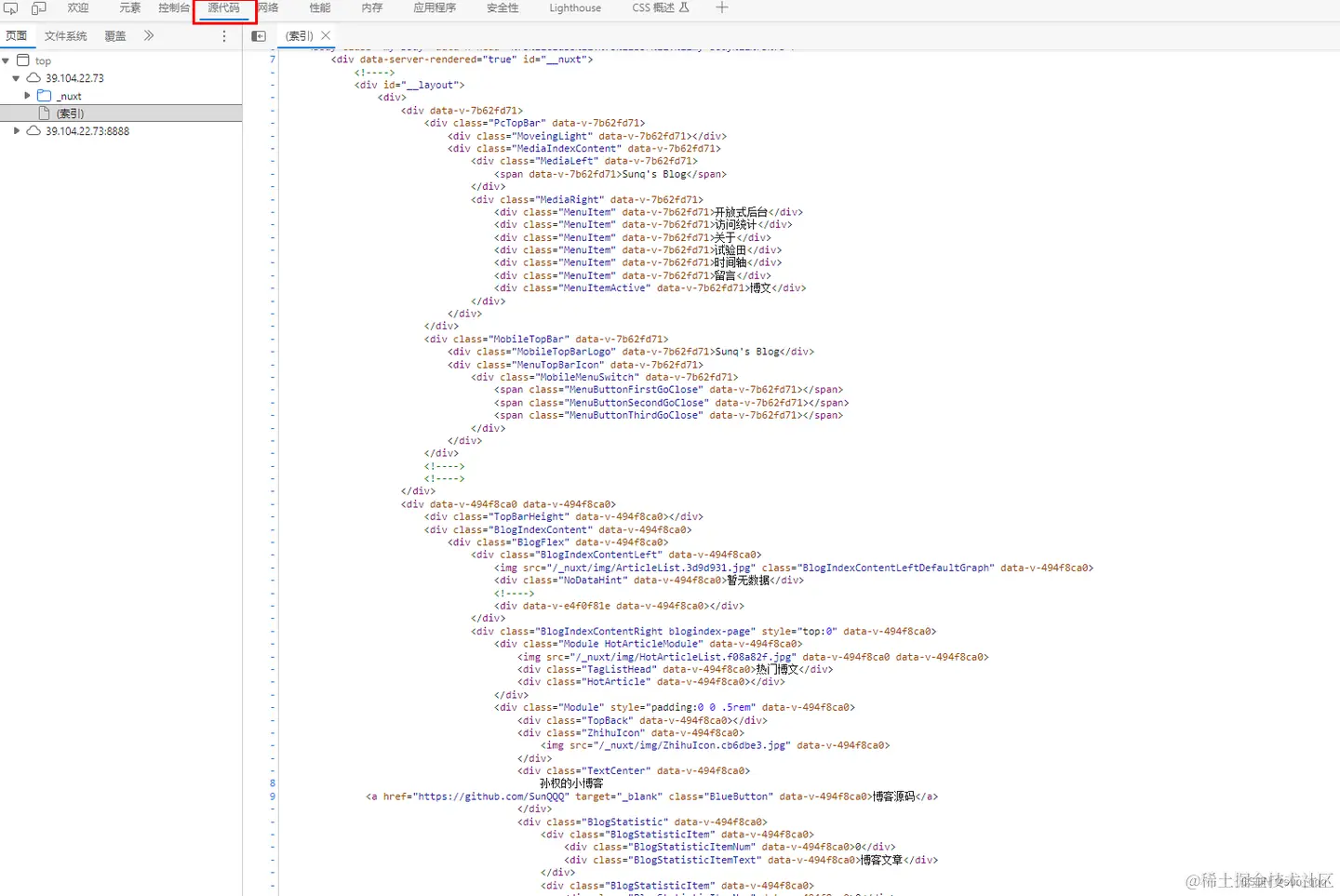Select the 页面 navigator tab
Viewport: 1340px width, 896px height.
point(17,36)
